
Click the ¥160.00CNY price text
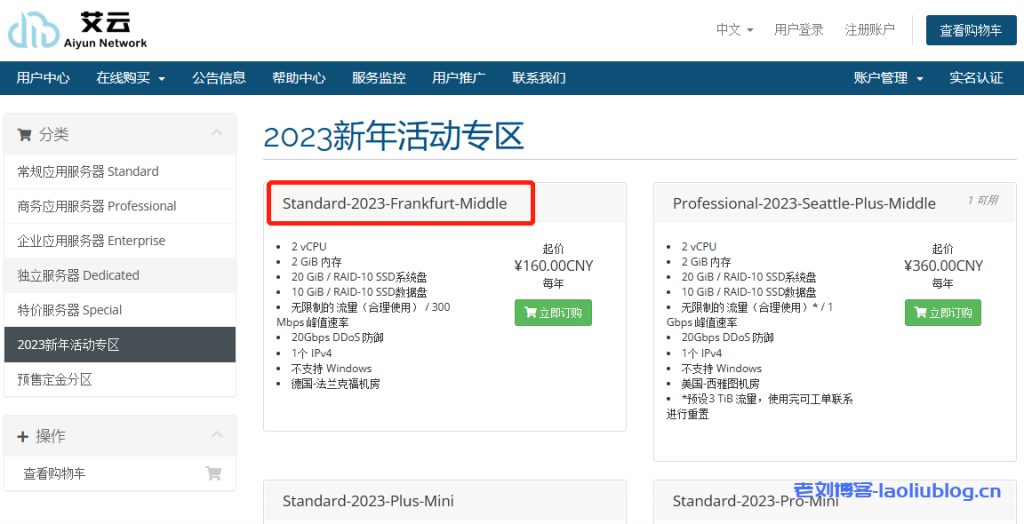pyautogui.click(x=553, y=266)
